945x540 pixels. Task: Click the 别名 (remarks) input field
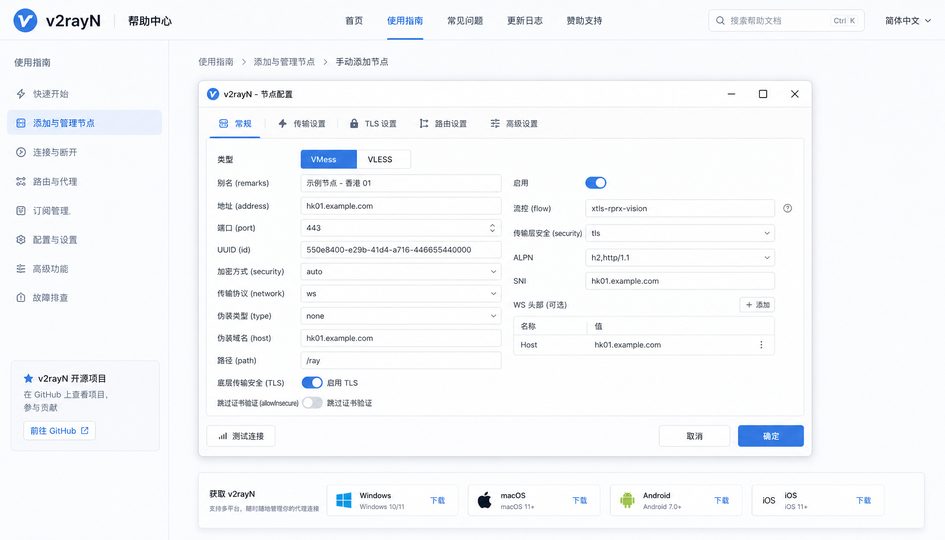(x=401, y=183)
